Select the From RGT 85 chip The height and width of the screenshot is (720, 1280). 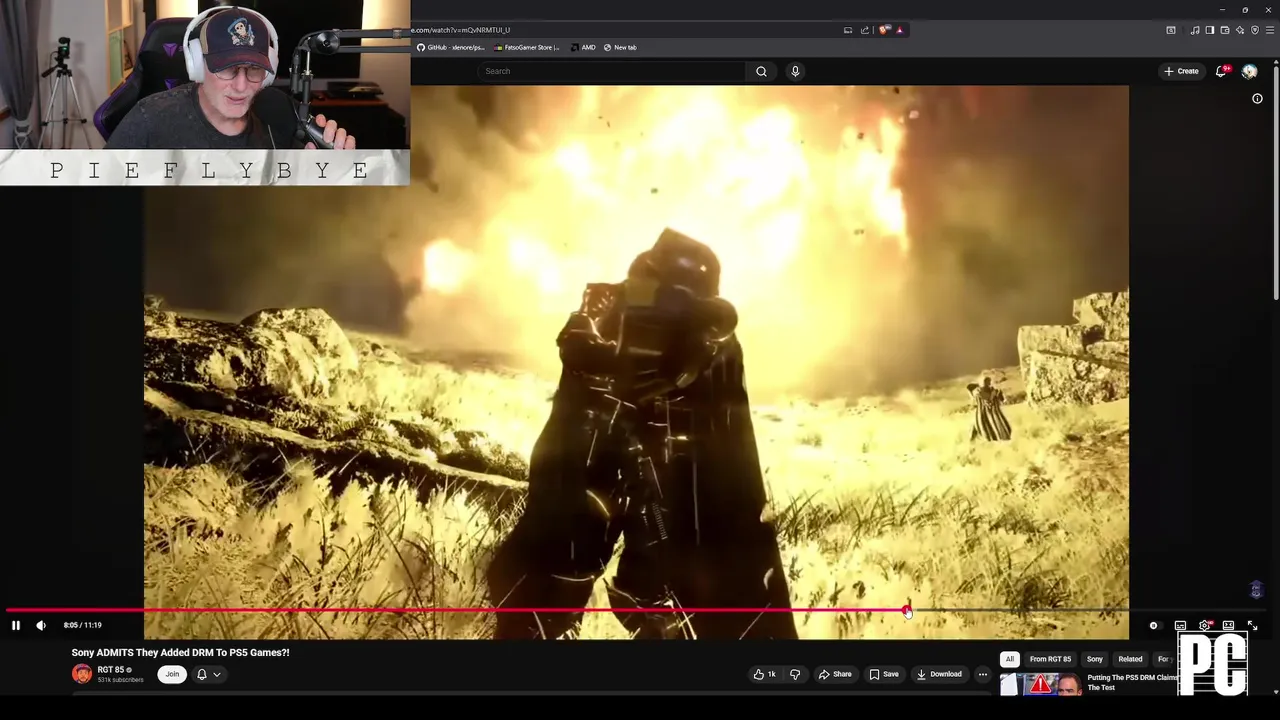pos(1050,659)
